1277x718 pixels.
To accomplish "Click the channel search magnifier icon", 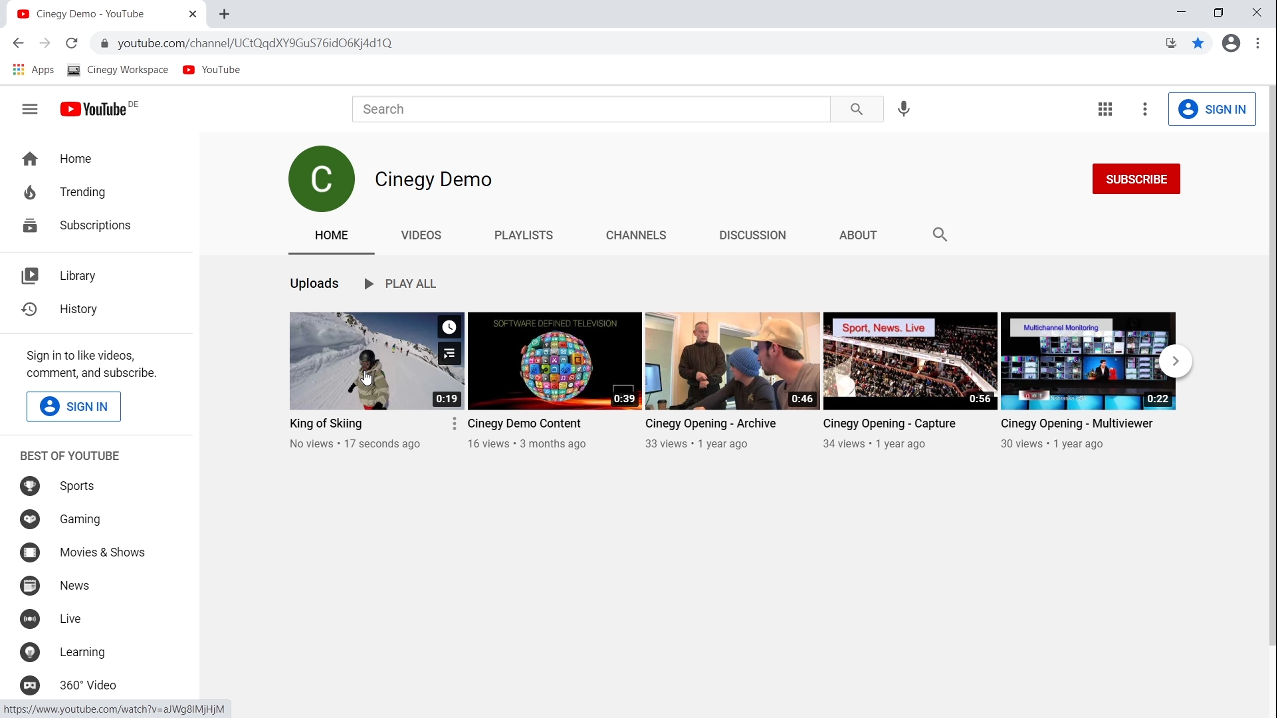I will [940, 234].
